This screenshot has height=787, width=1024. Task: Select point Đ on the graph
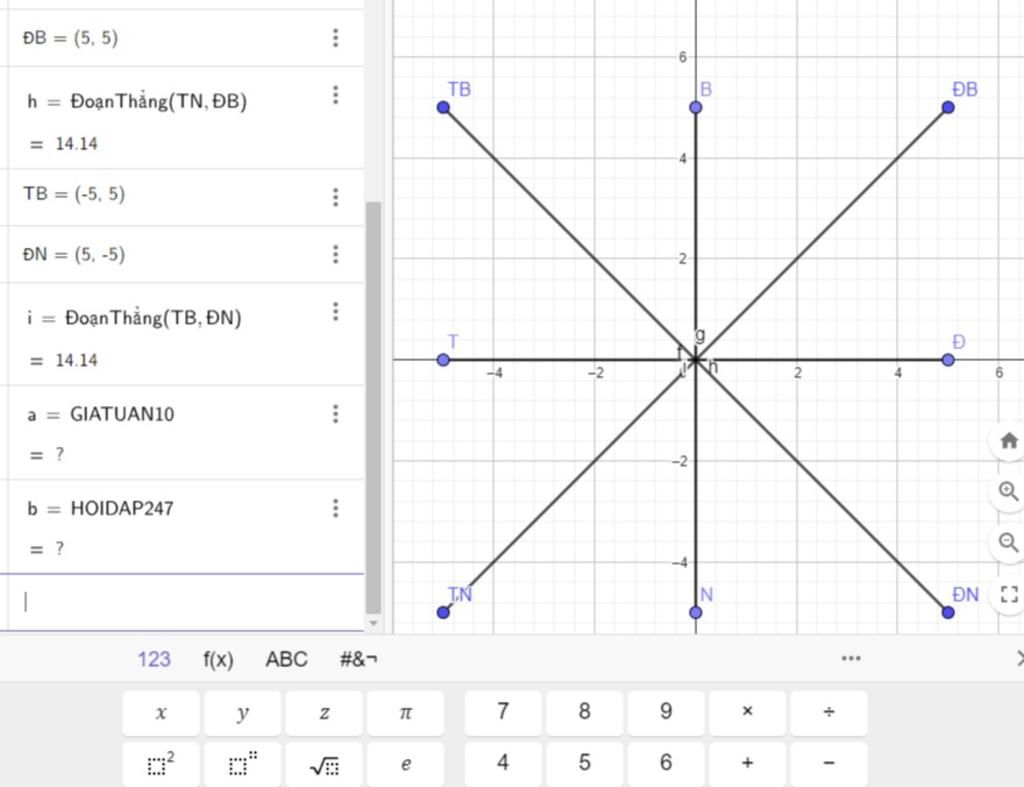[x=948, y=360]
